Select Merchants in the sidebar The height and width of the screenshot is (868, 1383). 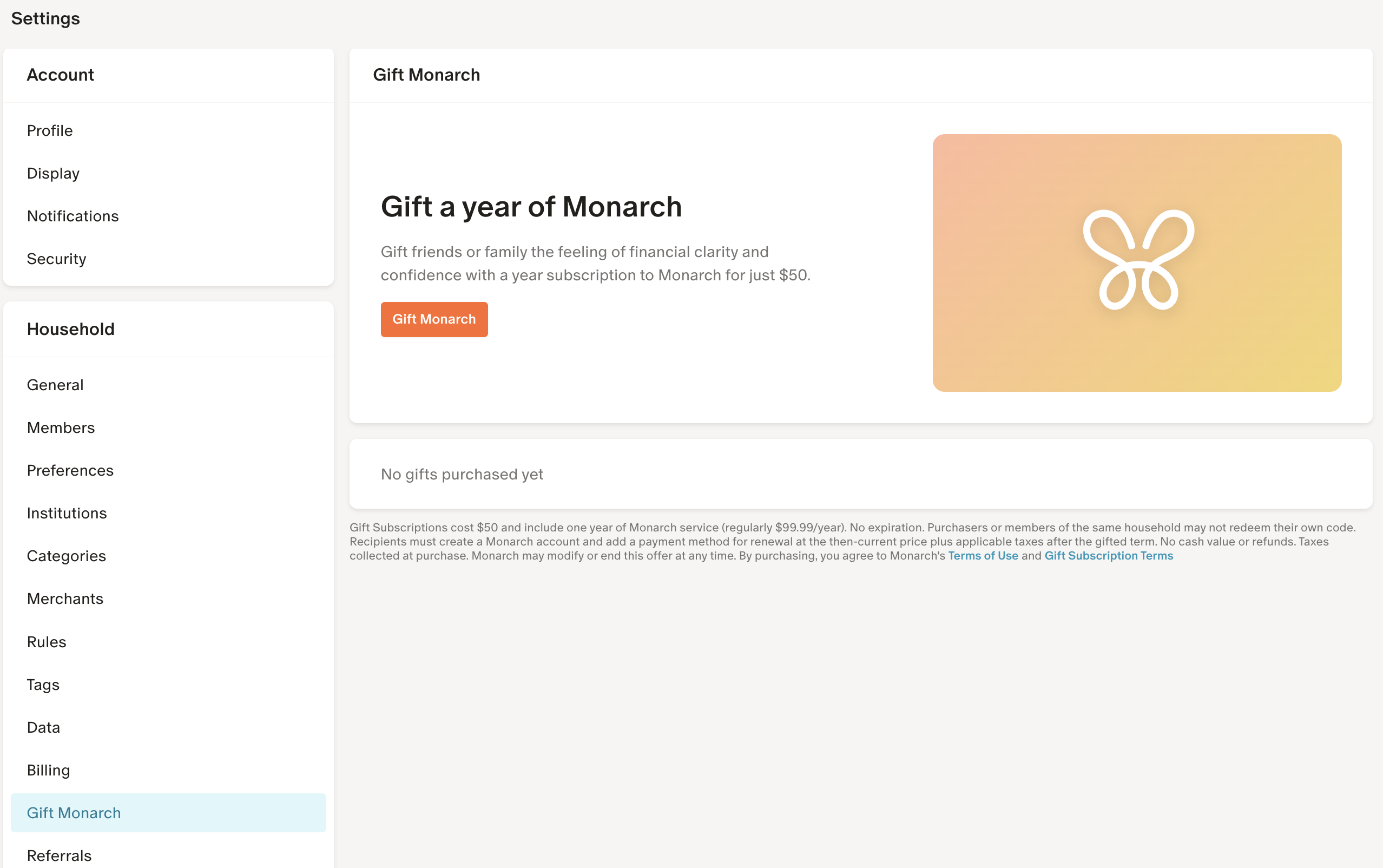coord(65,599)
